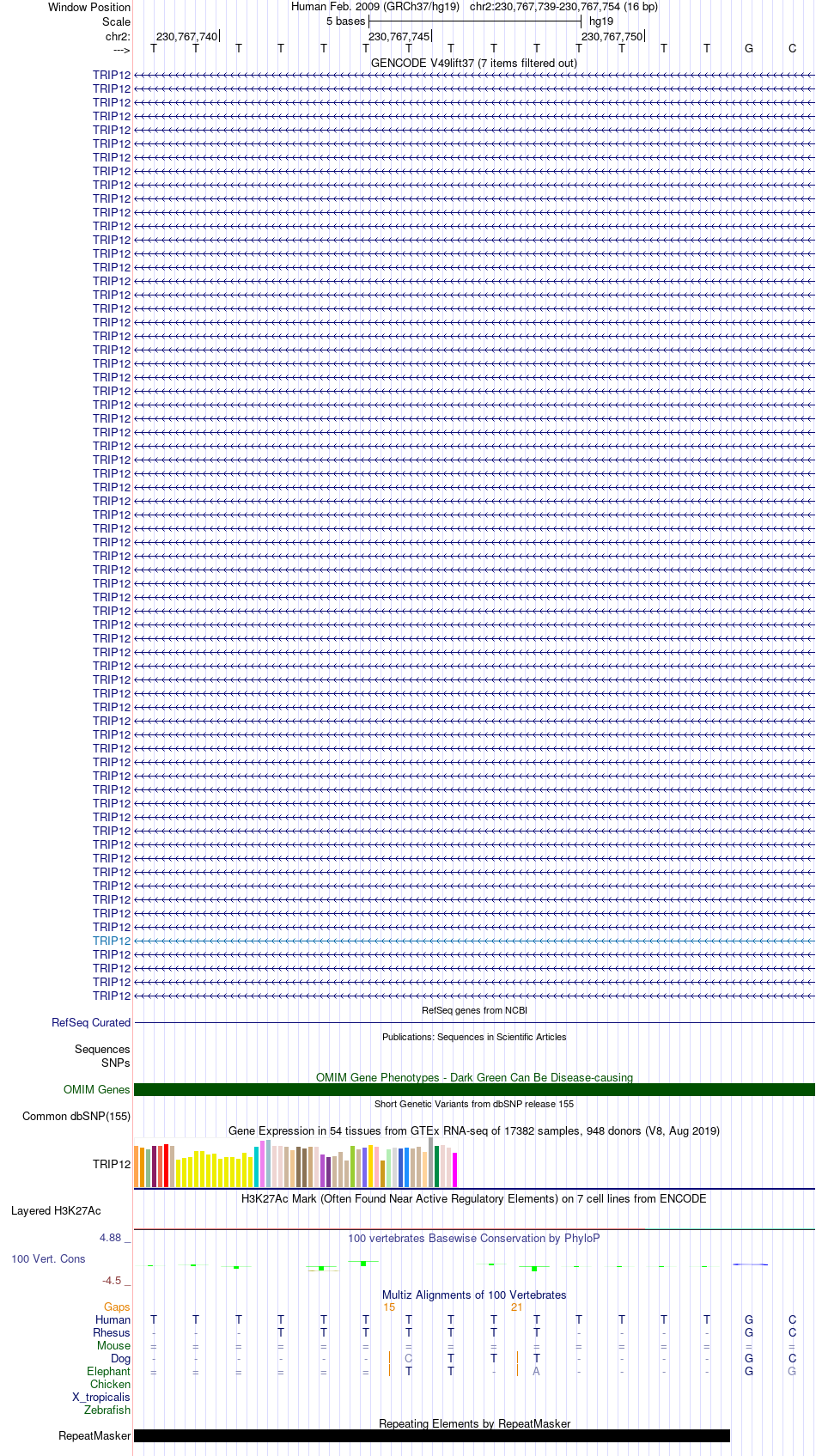This screenshot has width=816, height=1456.
Task: Select the 'Dog' alignment row label
Action: point(120,1358)
